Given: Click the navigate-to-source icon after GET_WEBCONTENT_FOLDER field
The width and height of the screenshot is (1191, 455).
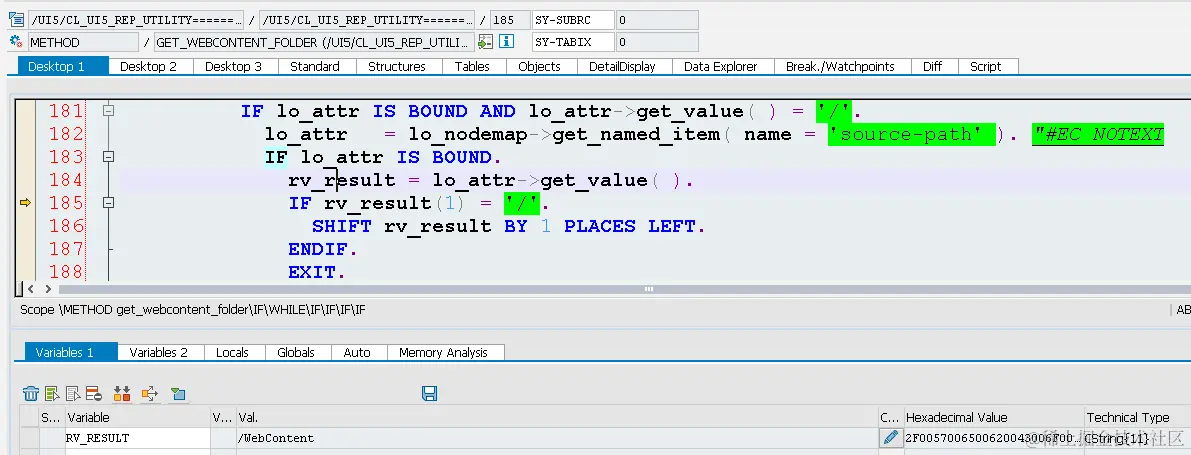Looking at the screenshot, I should point(485,42).
